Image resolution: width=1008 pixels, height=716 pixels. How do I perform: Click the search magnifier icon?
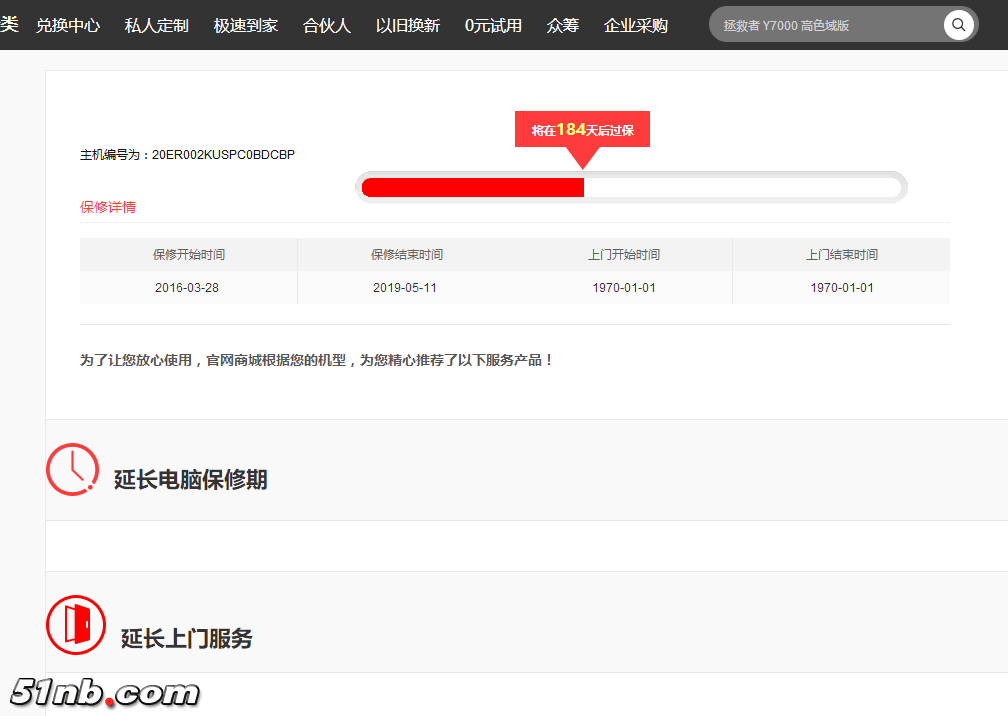[x=958, y=24]
